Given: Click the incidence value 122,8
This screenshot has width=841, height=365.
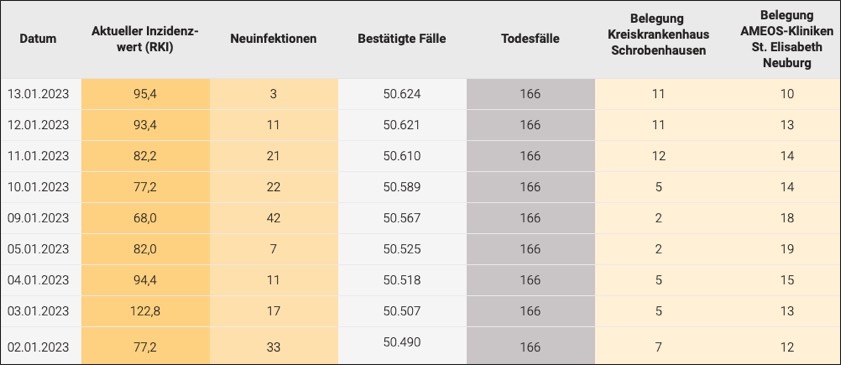Looking at the screenshot, I should click(145, 311).
